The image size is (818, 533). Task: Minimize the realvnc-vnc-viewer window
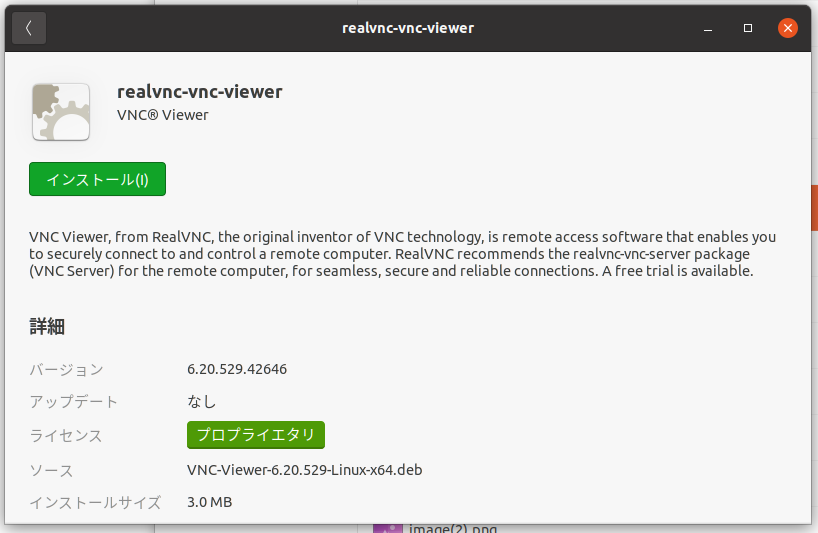tap(708, 28)
